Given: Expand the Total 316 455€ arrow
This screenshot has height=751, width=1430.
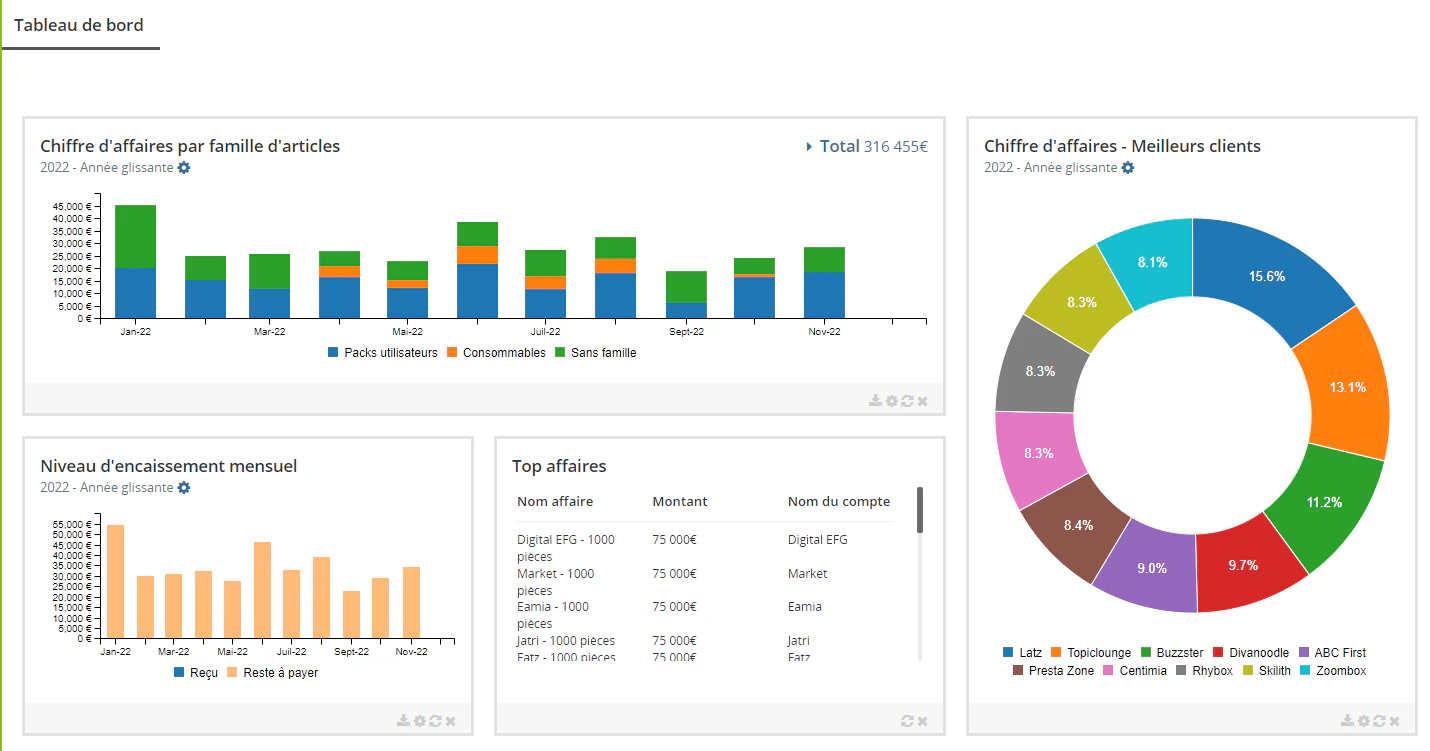Looking at the screenshot, I should point(809,147).
